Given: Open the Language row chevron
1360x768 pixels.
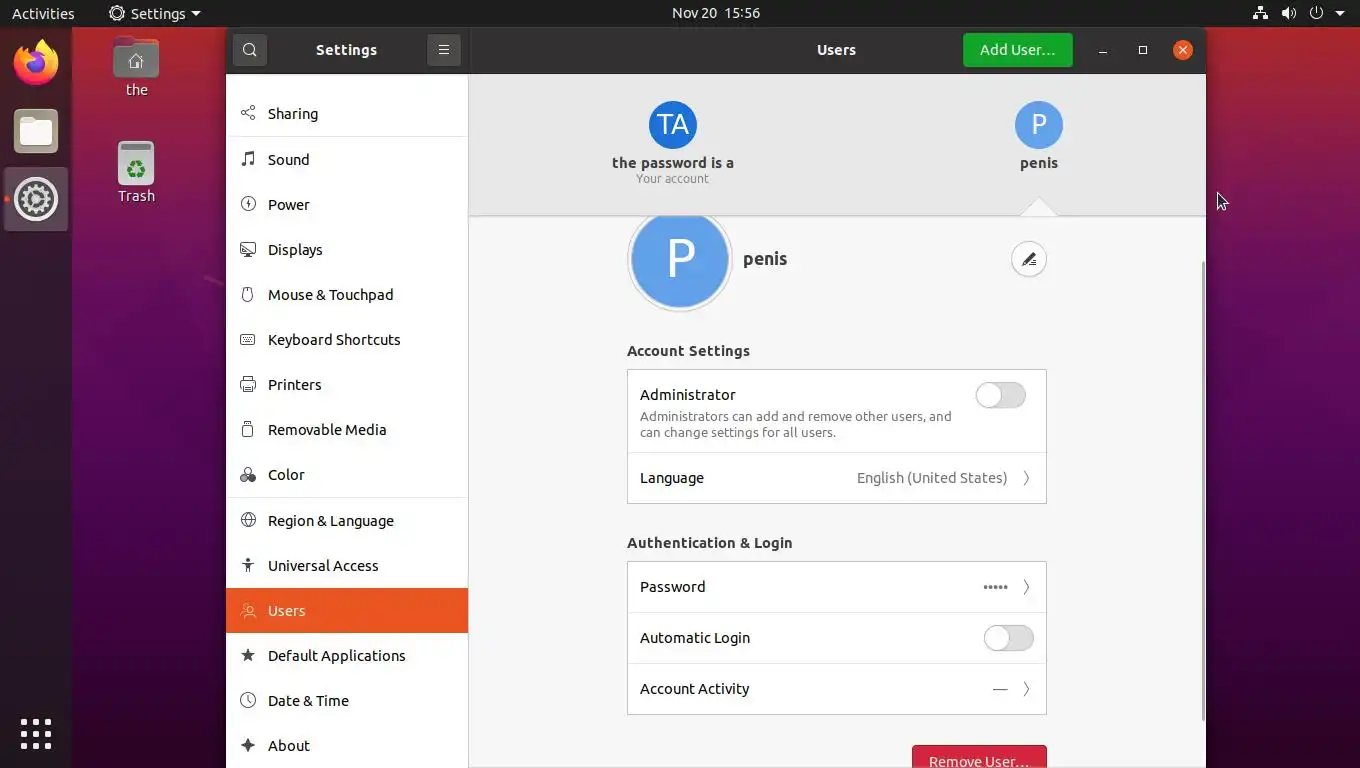Looking at the screenshot, I should pyautogui.click(x=1026, y=478).
